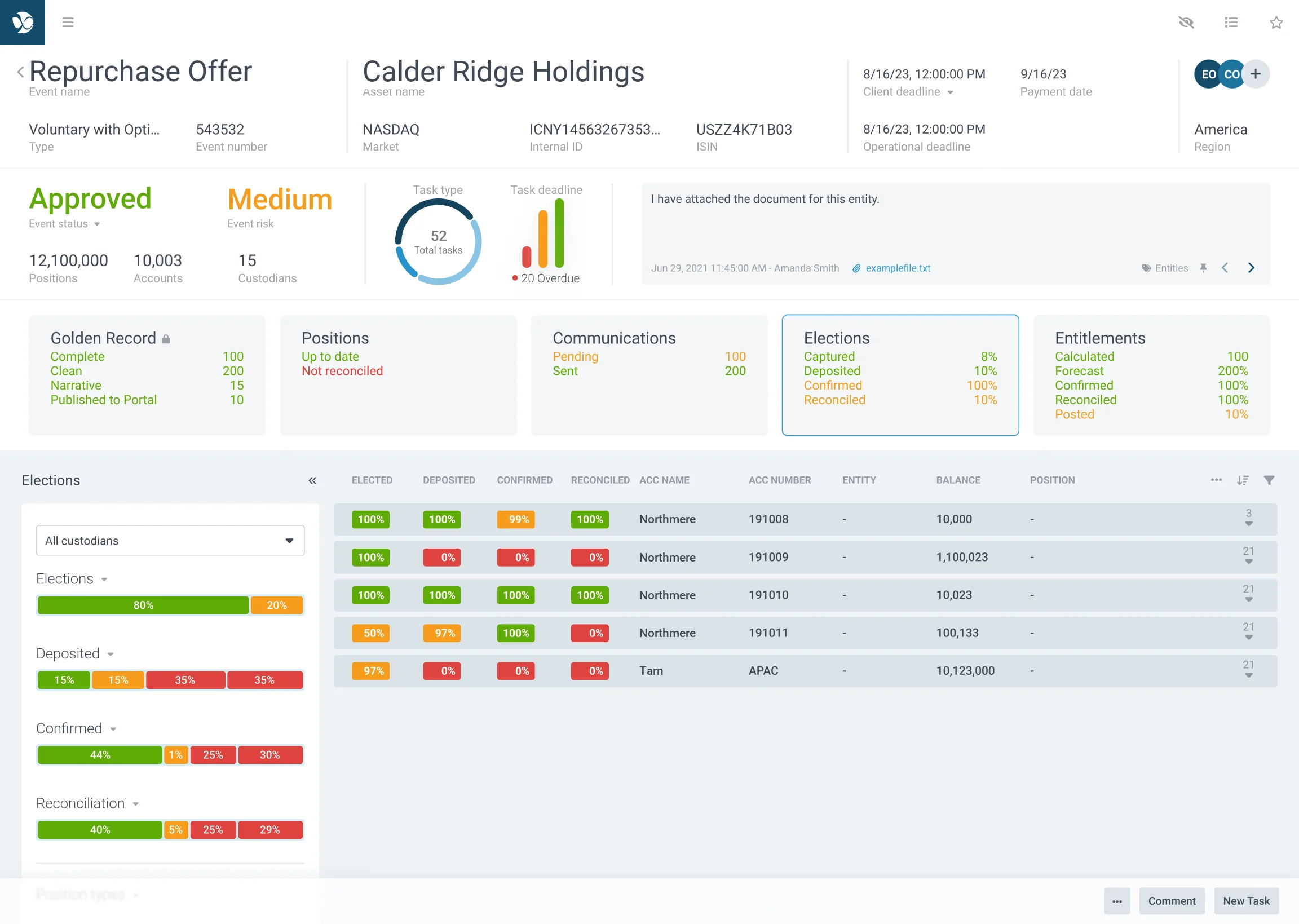
Task: Show next comment with right chevron
Action: coord(1251,268)
